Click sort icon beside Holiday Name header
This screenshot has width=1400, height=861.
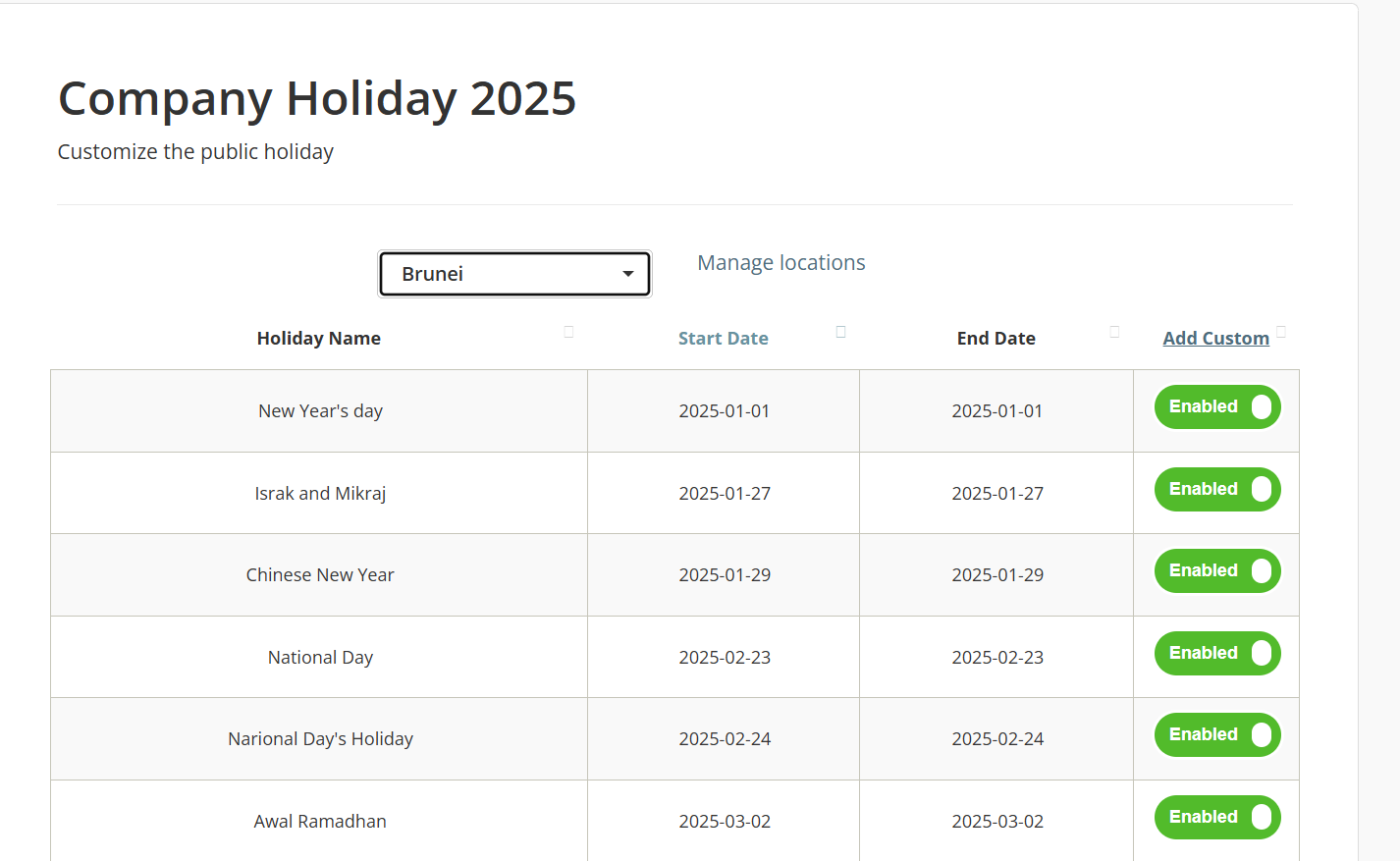click(x=568, y=332)
